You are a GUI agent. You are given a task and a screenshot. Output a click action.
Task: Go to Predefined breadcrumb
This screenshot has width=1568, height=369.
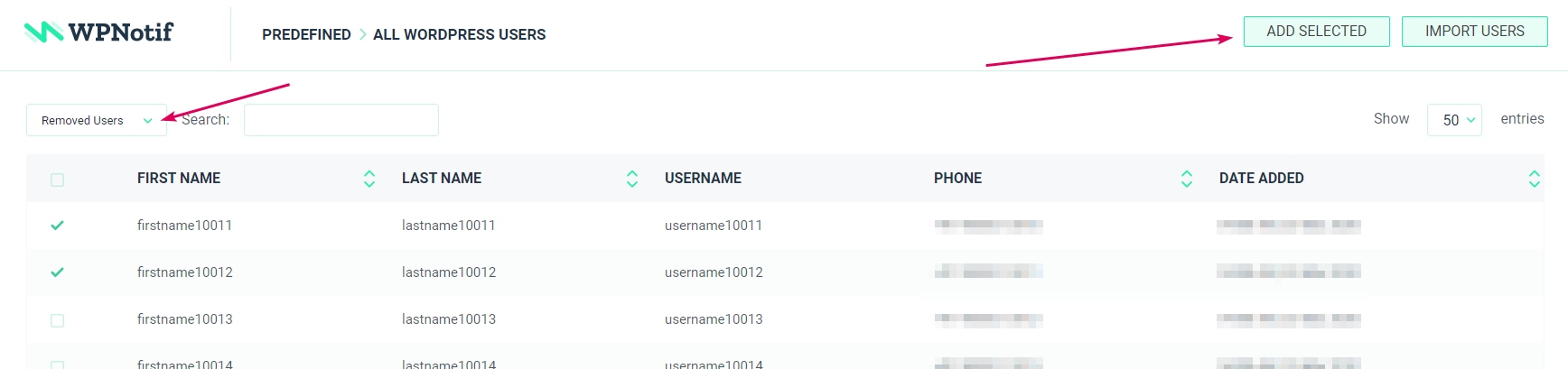(x=306, y=34)
